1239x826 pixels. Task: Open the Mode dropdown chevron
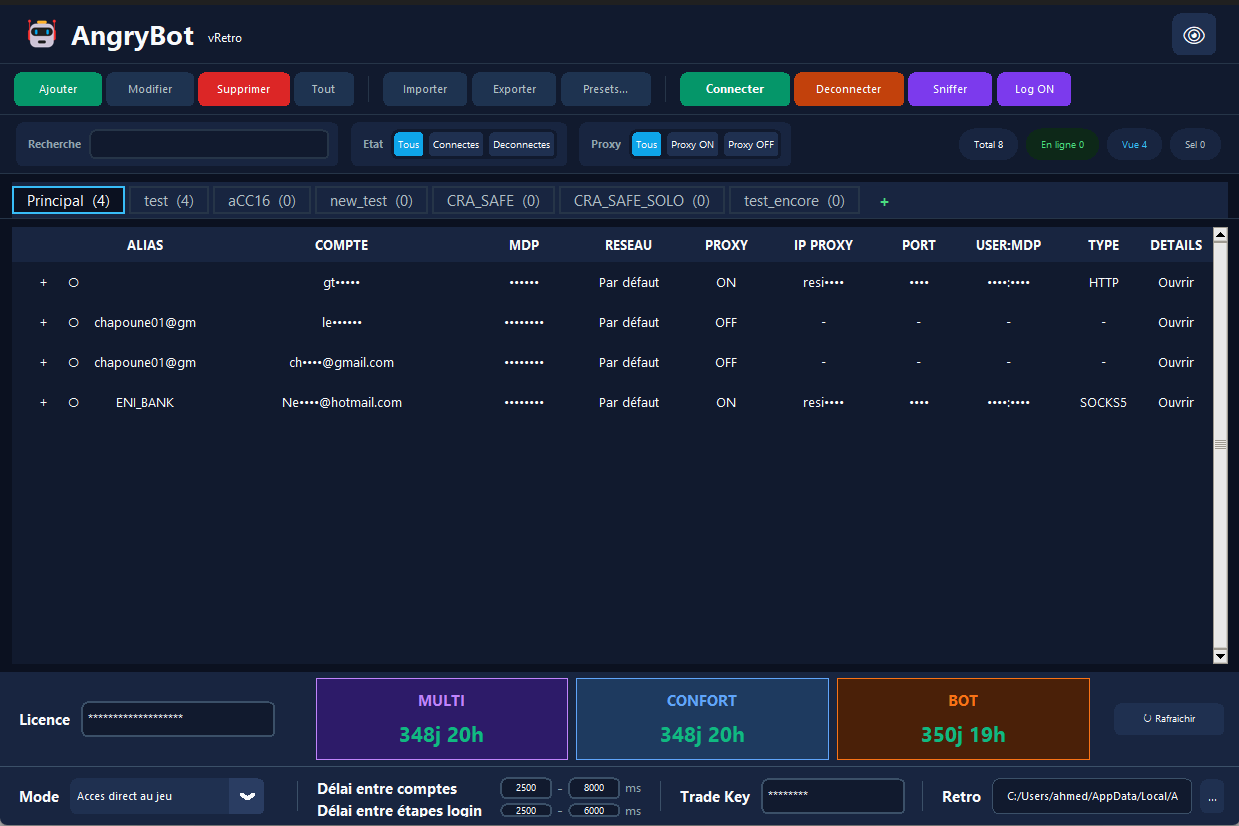(x=246, y=796)
